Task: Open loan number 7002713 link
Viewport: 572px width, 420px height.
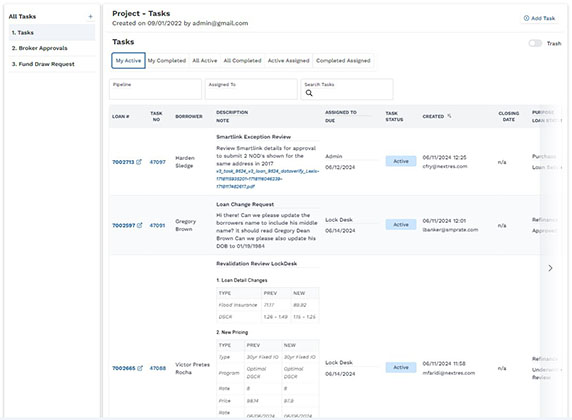Action: (123, 162)
